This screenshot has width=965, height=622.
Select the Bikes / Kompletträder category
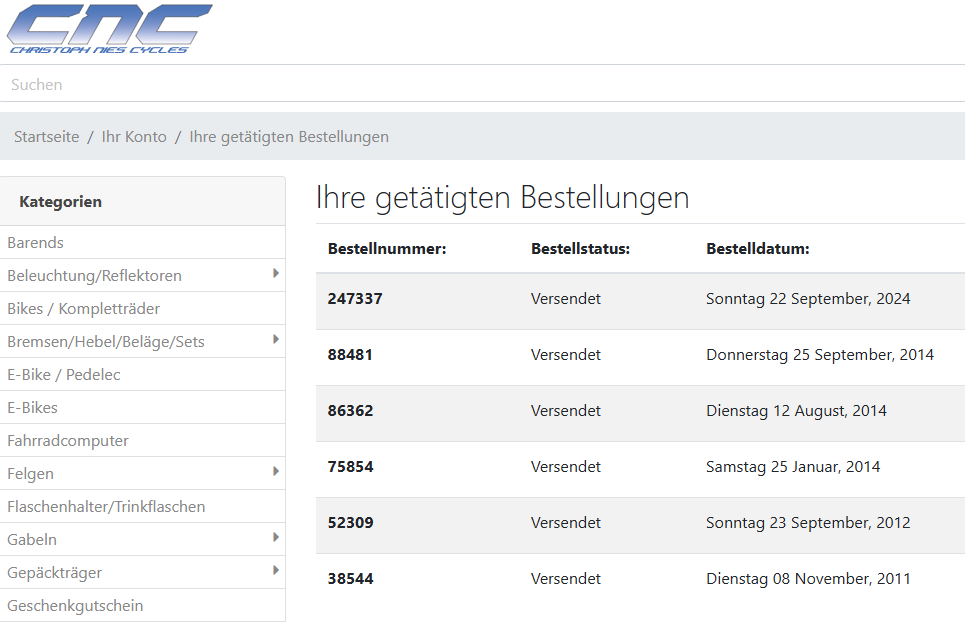83,309
